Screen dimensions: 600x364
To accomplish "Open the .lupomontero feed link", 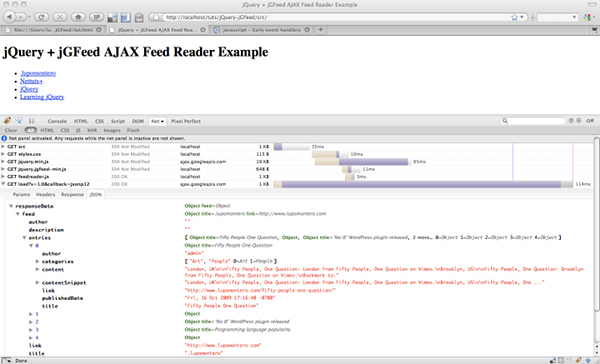I will pyautogui.click(x=38, y=73).
